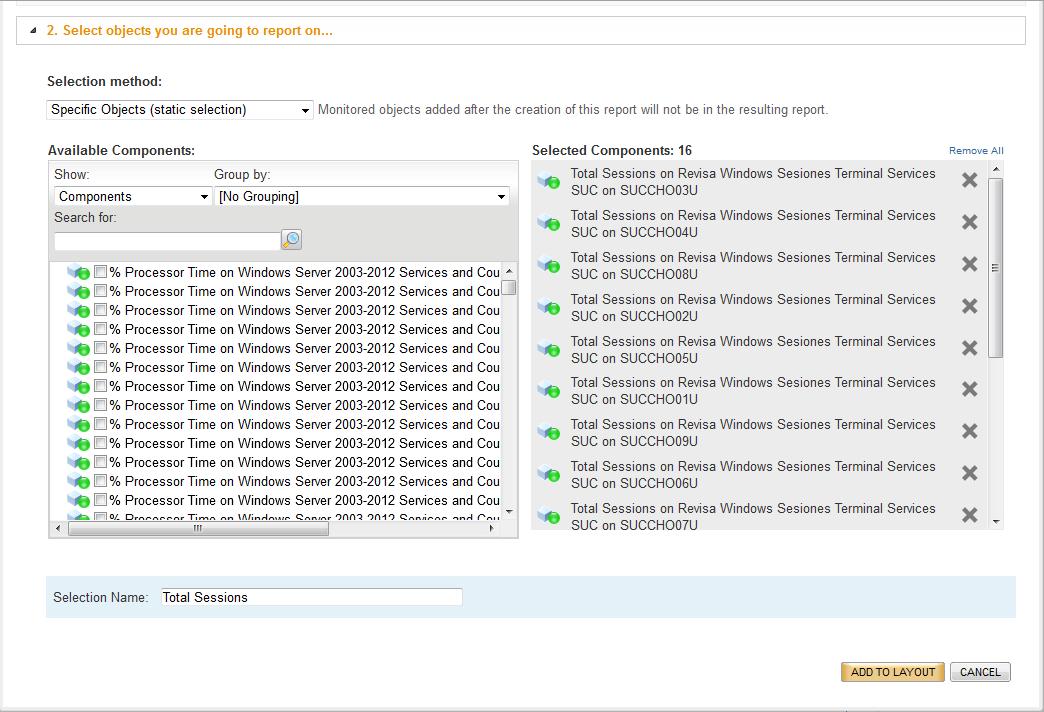Click the ADD TO LAYOUT button
The height and width of the screenshot is (712, 1044).
click(891, 671)
